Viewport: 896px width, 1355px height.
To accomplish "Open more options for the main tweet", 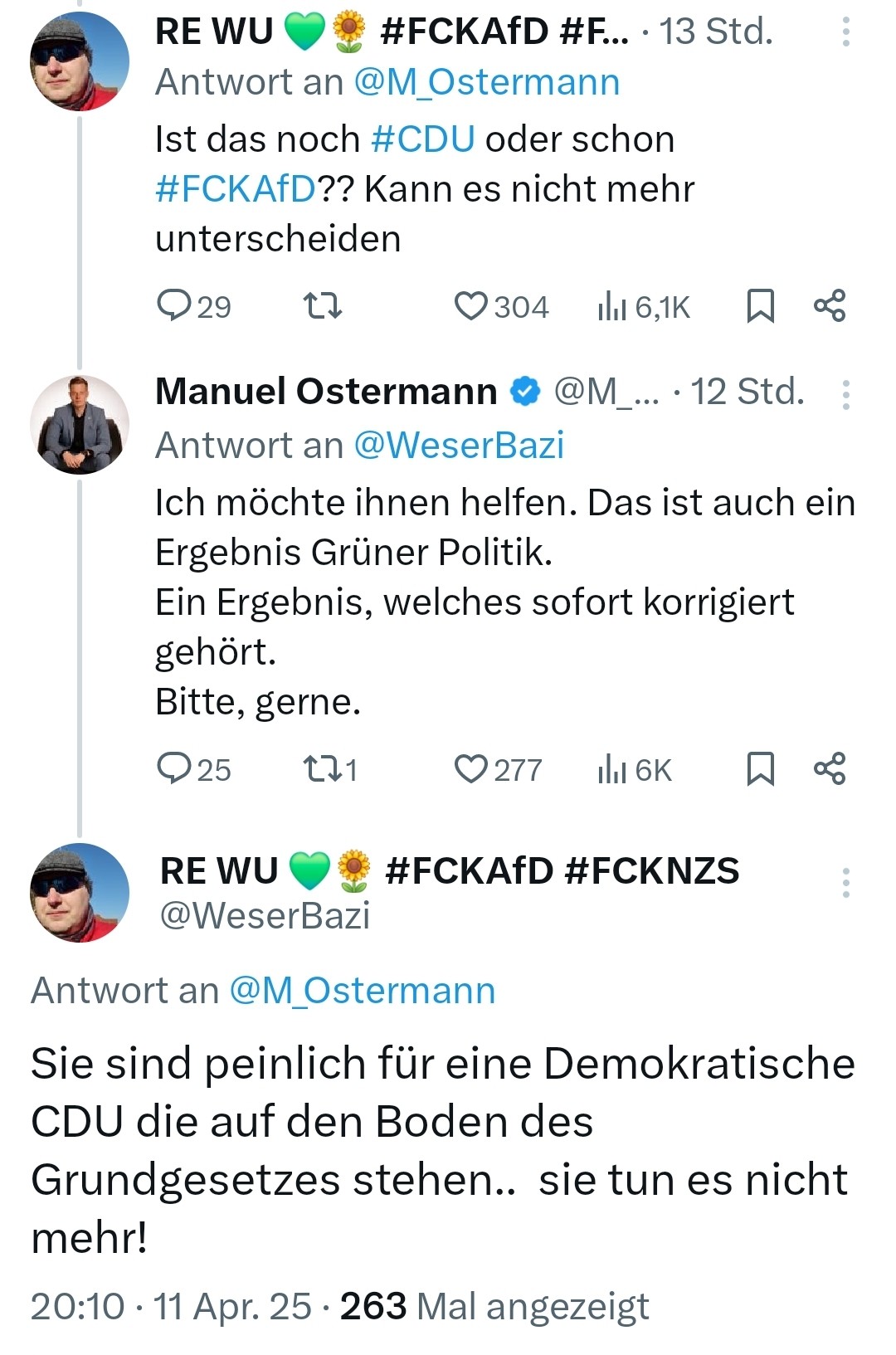I will pos(845,883).
